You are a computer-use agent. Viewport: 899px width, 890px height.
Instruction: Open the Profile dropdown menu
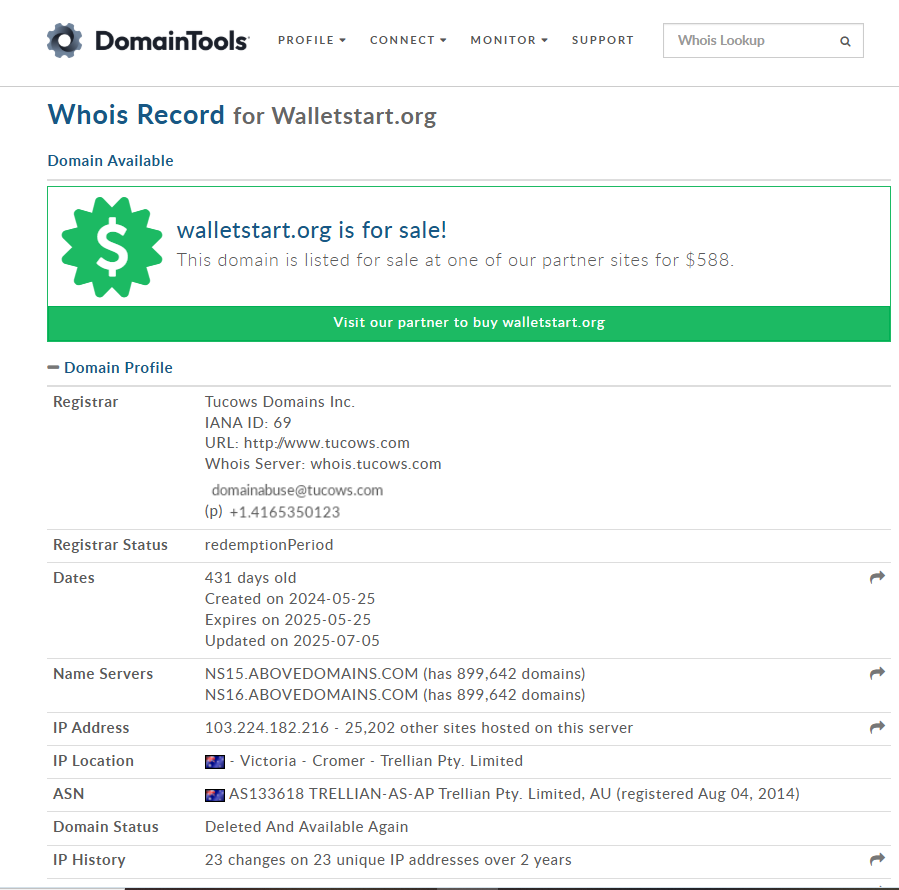coord(312,40)
